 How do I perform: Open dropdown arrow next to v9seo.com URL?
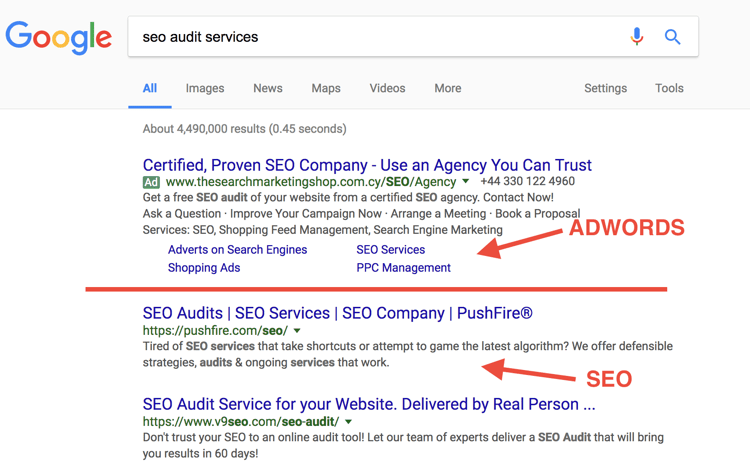click(x=349, y=421)
